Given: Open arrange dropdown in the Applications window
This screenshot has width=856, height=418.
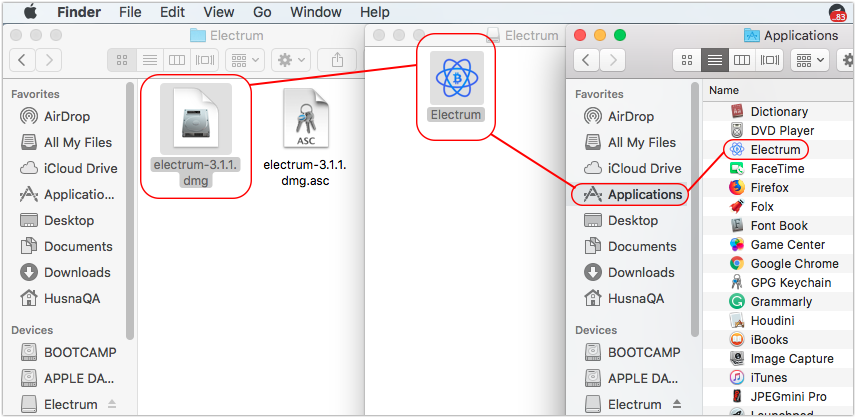Looking at the screenshot, I should coord(810,59).
